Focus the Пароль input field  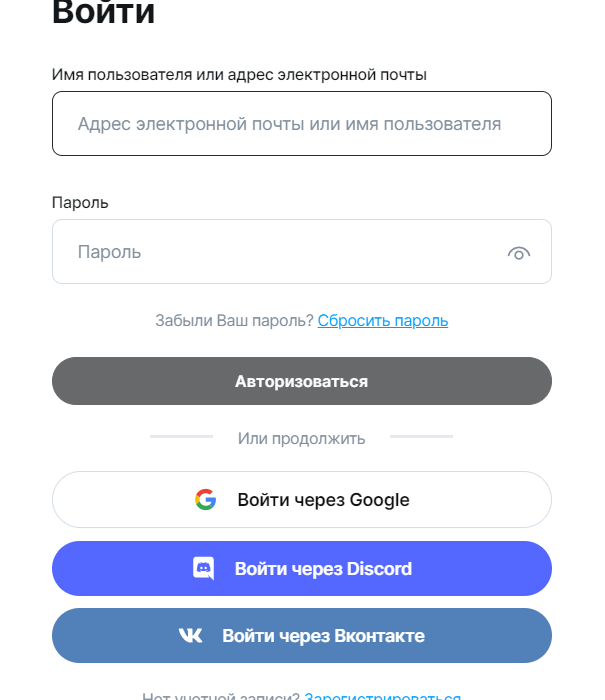click(x=280, y=252)
